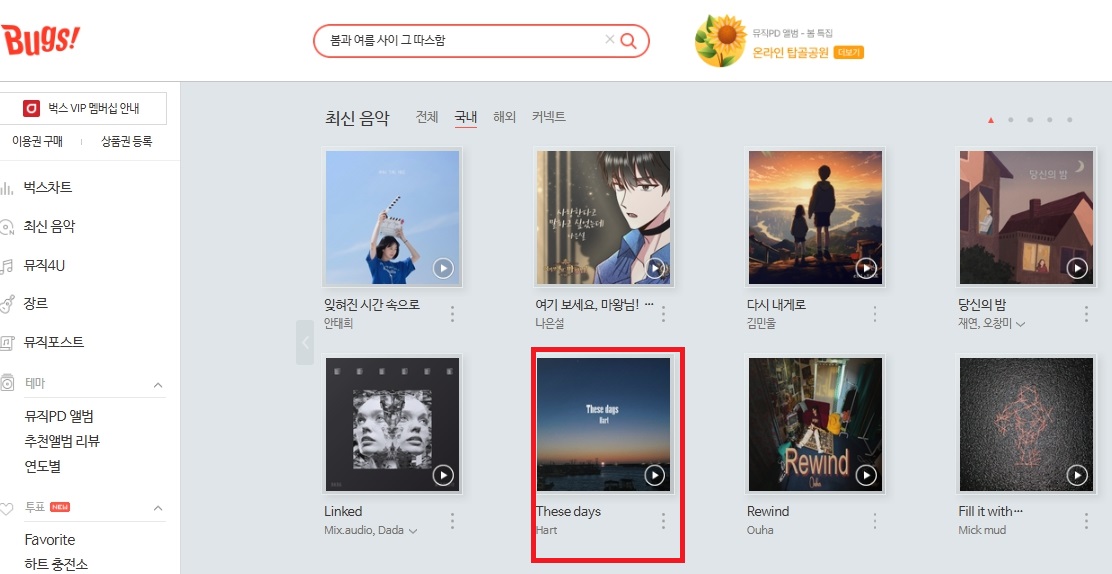1112x574 pixels.
Task: Play the Rewind album by Ouha
Action: 866,475
